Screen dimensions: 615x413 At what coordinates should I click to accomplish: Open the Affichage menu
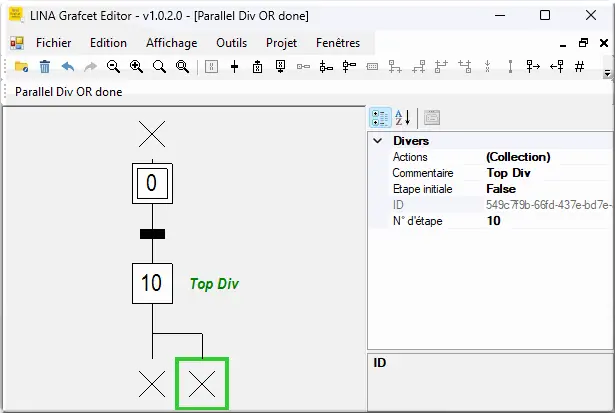pos(171,43)
